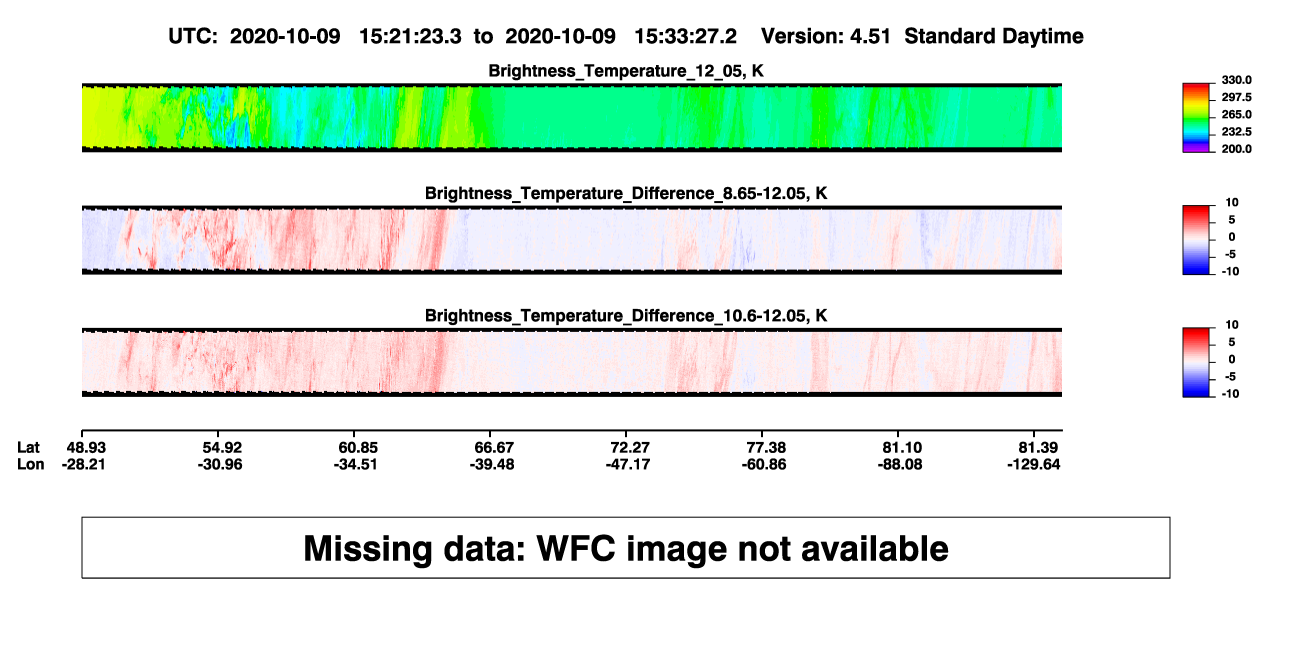Click the 'Missing data: WFC image not available' box
This screenshot has height=667, width=1300.
626,547
